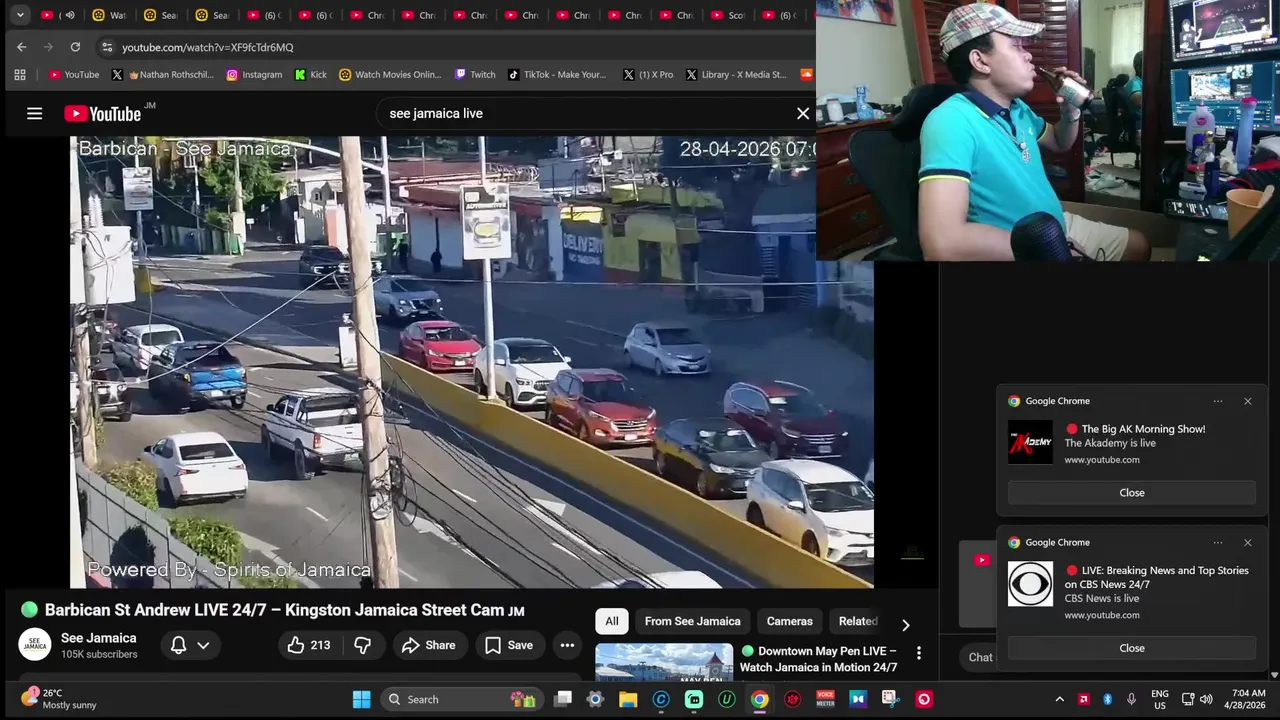Open The Big AK Morning Show notification
This screenshot has width=1280, height=720.
[x=1132, y=442]
